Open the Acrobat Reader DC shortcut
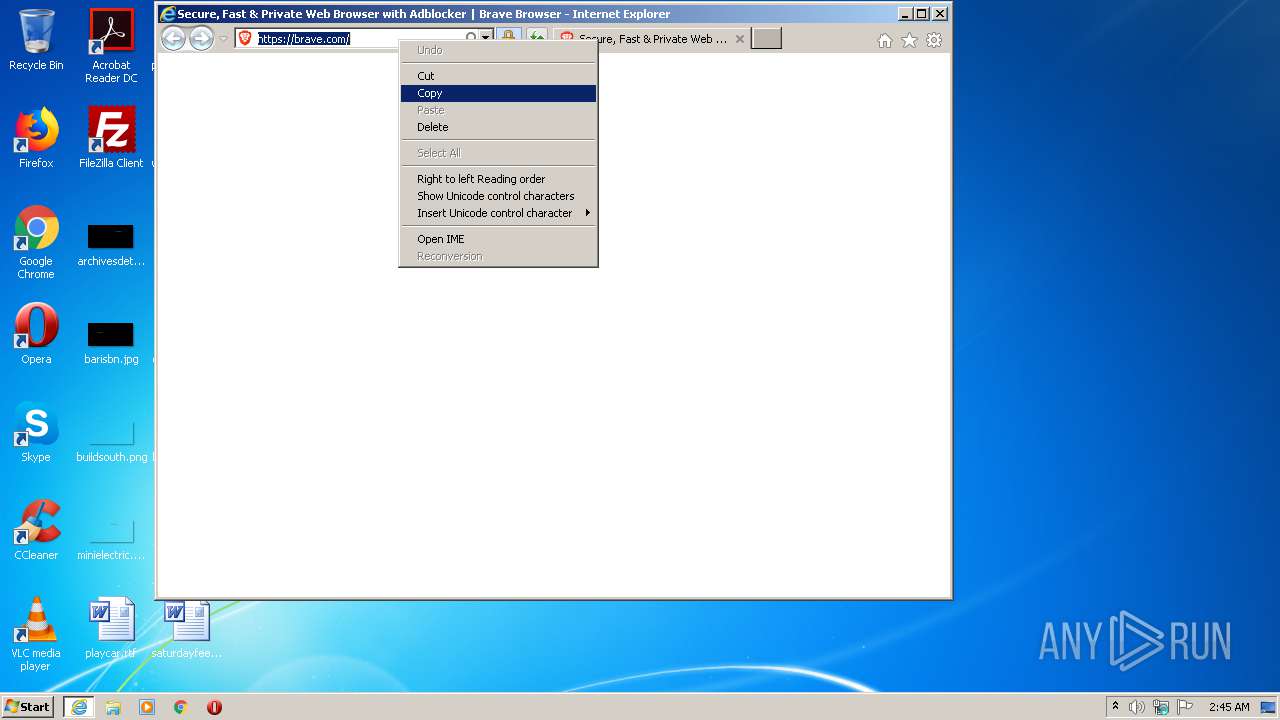The height and width of the screenshot is (720, 1280). click(111, 46)
